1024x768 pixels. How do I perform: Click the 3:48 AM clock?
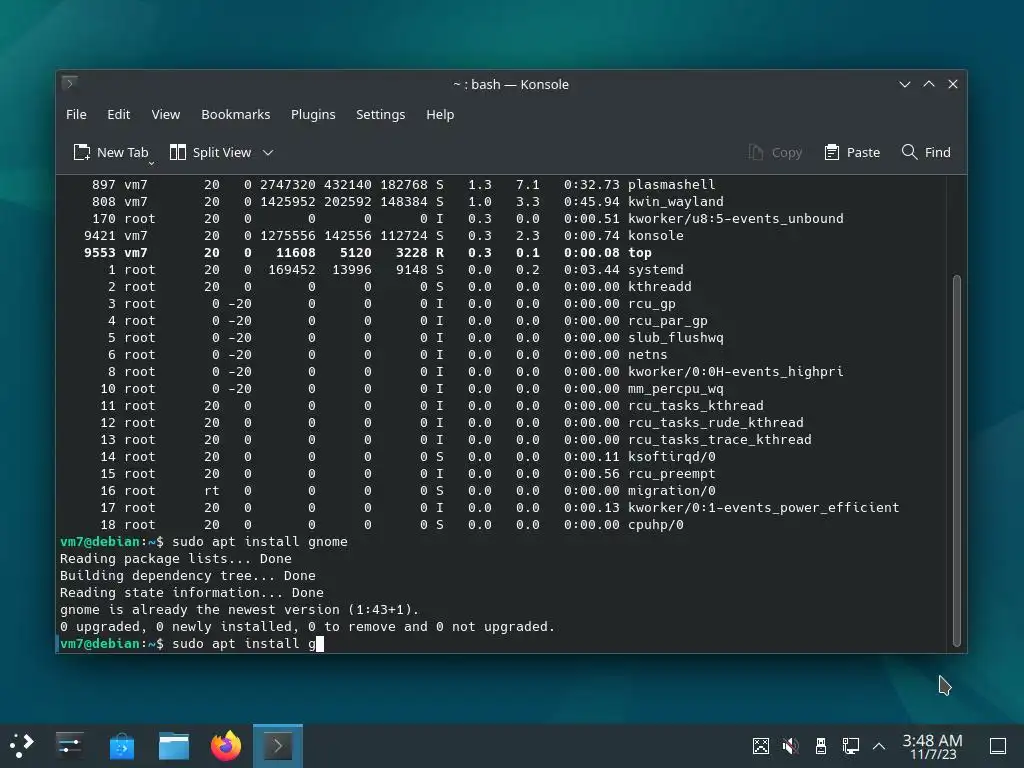click(x=933, y=741)
